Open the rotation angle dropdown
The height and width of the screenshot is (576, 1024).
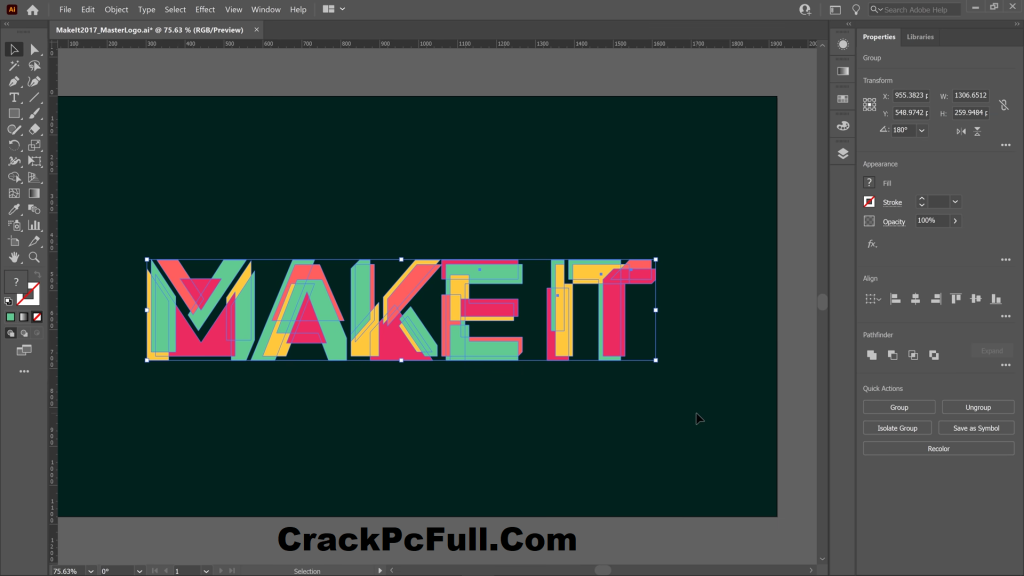pos(921,131)
